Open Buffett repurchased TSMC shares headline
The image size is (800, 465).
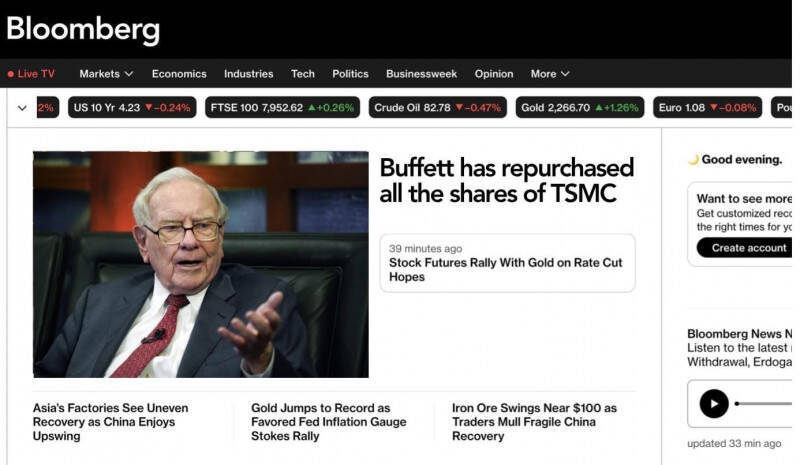coord(507,181)
